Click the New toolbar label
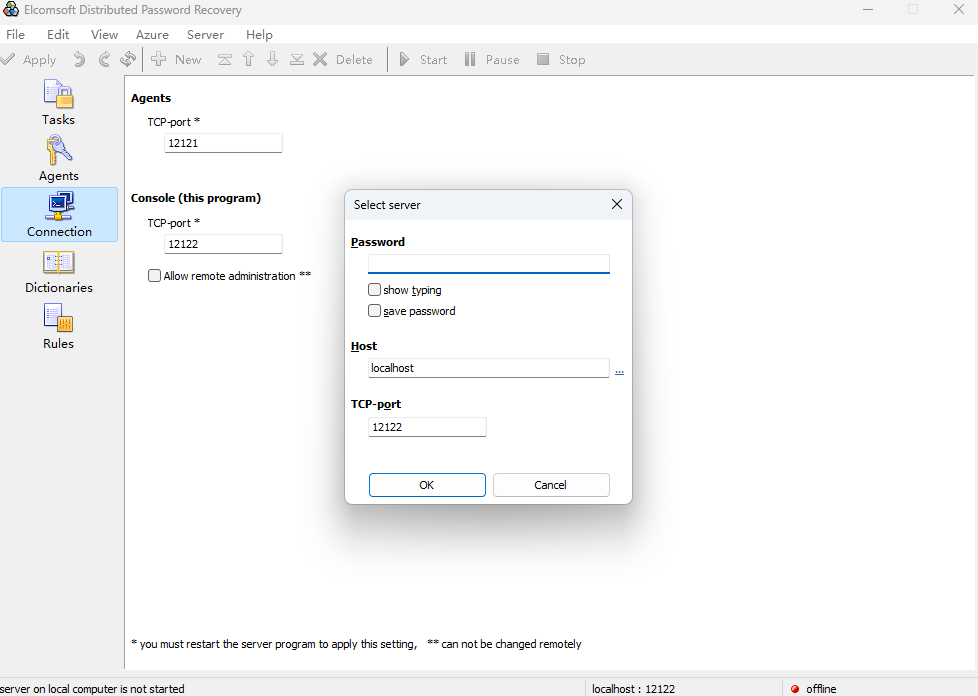The width and height of the screenshot is (978, 696). pos(188,59)
